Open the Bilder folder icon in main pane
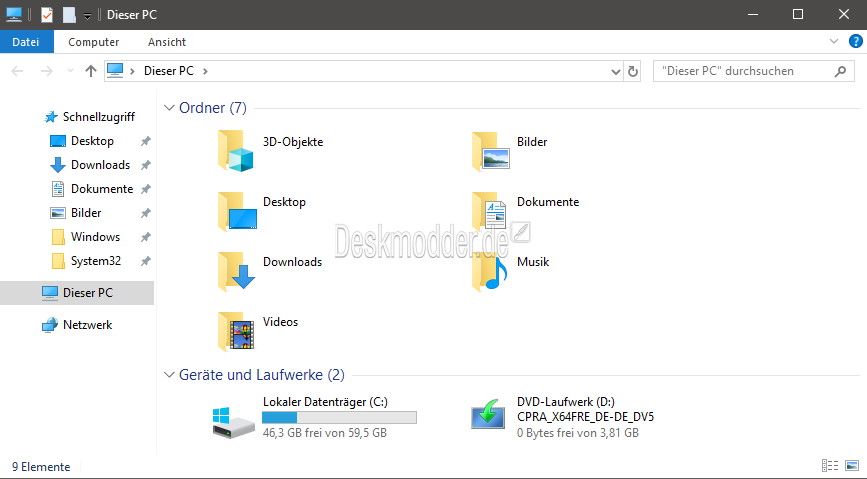 [490, 151]
